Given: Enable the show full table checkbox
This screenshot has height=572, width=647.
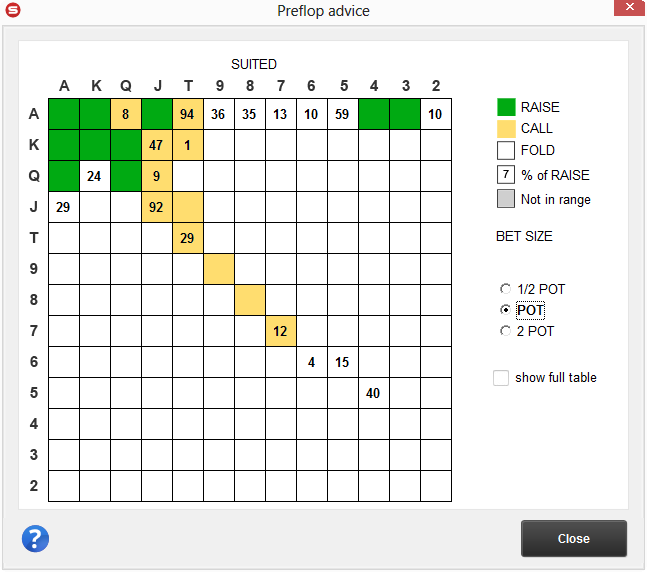Looking at the screenshot, I should pyautogui.click(x=501, y=377).
